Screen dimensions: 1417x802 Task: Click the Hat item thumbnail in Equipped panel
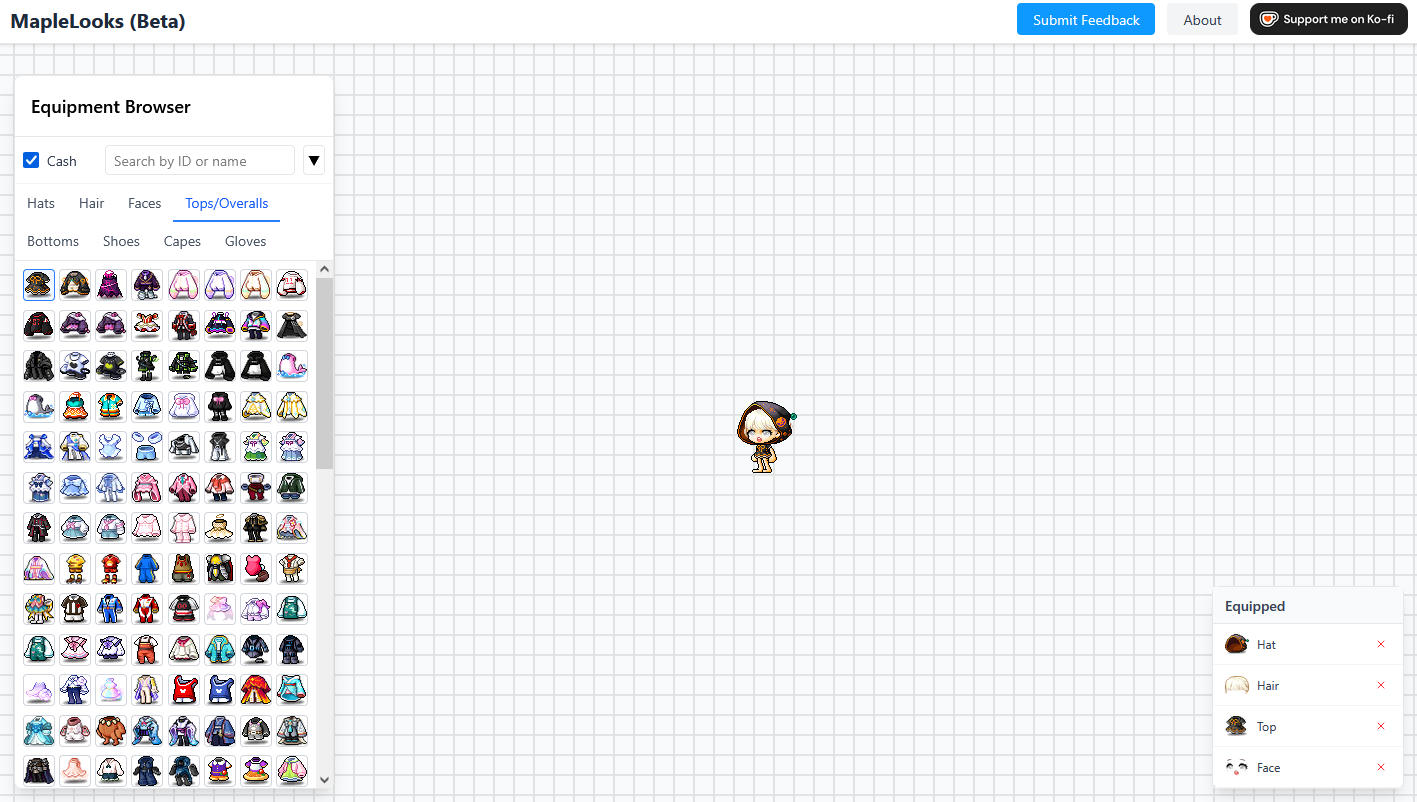pos(1237,644)
